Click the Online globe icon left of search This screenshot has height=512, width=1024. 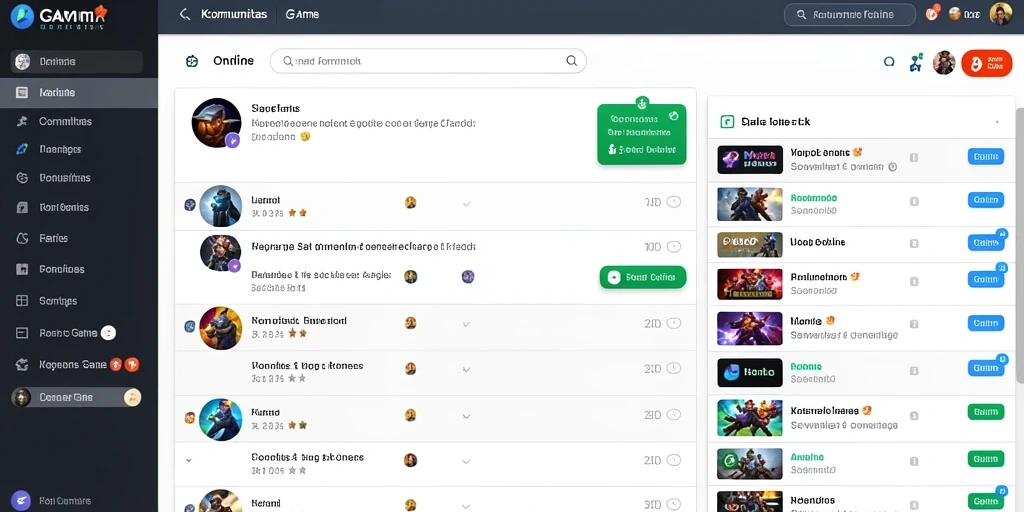pos(191,61)
